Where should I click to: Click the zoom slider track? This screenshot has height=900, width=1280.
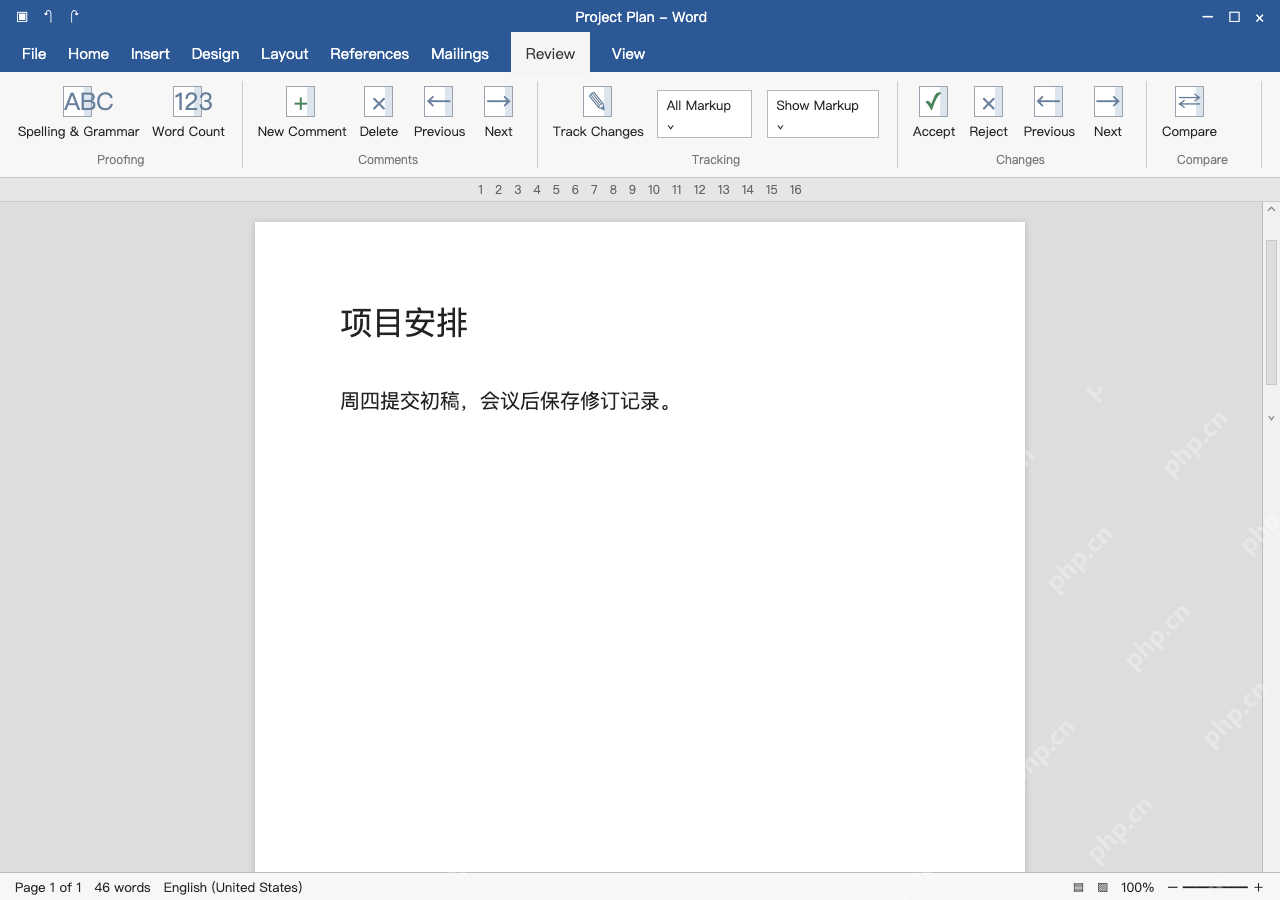tap(1215, 887)
